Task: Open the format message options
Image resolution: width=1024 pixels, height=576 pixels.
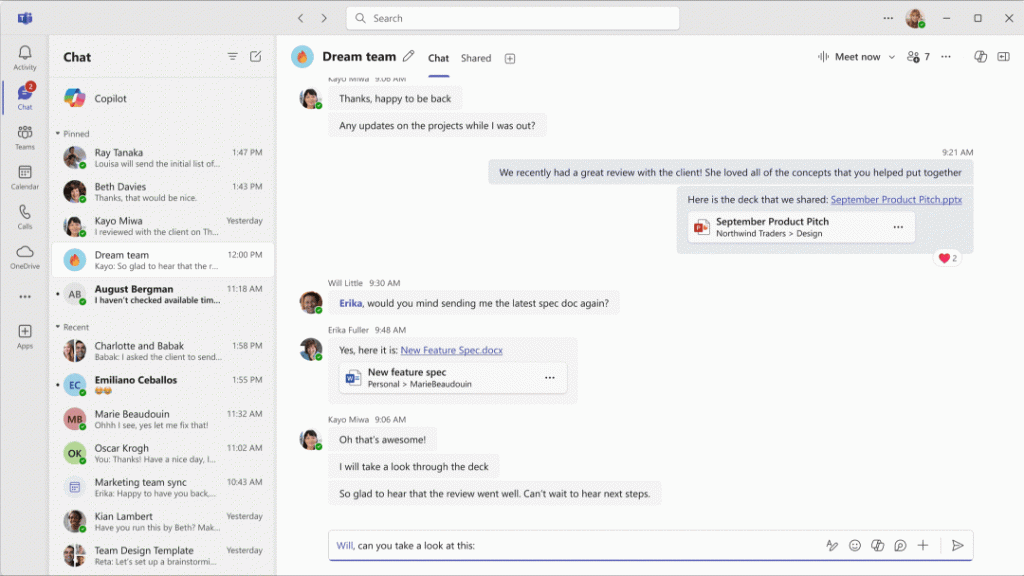Action: tap(832, 545)
